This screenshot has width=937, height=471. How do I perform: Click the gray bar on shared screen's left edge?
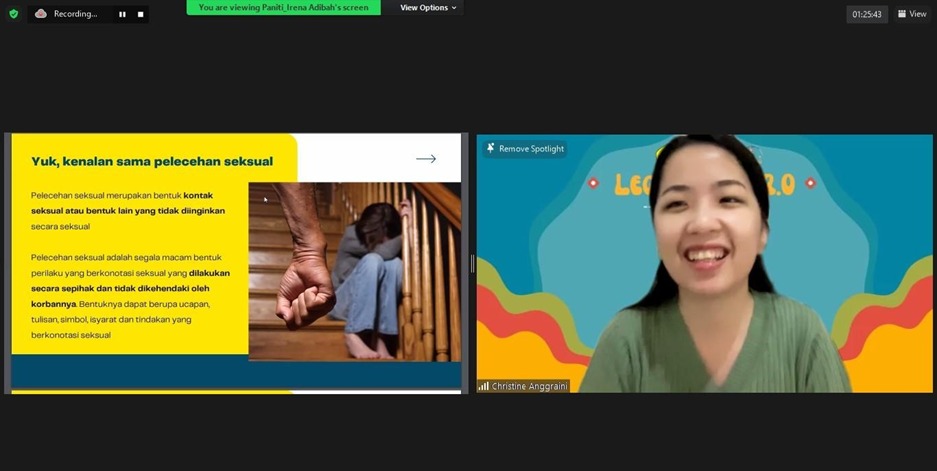[7, 264]
